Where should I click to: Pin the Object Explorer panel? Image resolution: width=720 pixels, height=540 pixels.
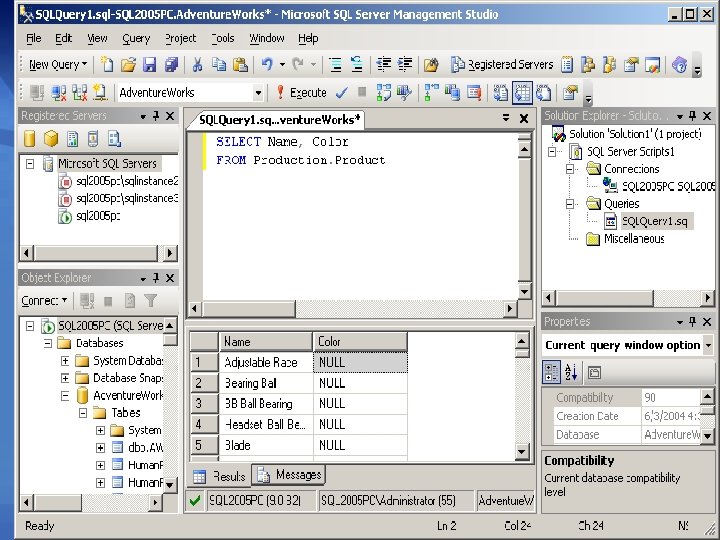click(x=156, y=278)
